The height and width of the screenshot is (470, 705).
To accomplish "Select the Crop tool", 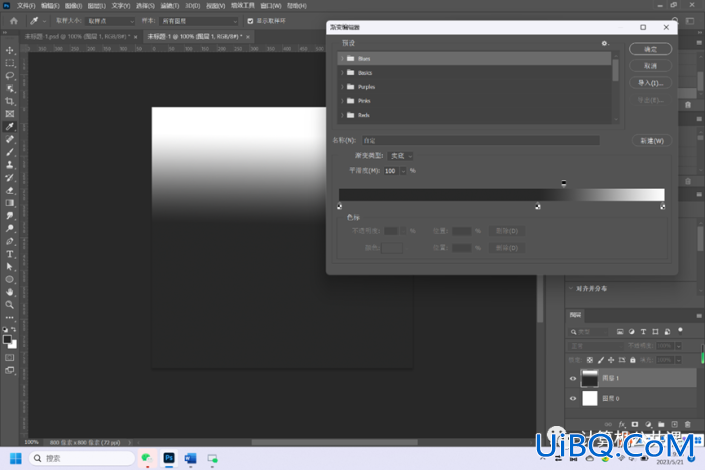I will (x=9, y=101).
